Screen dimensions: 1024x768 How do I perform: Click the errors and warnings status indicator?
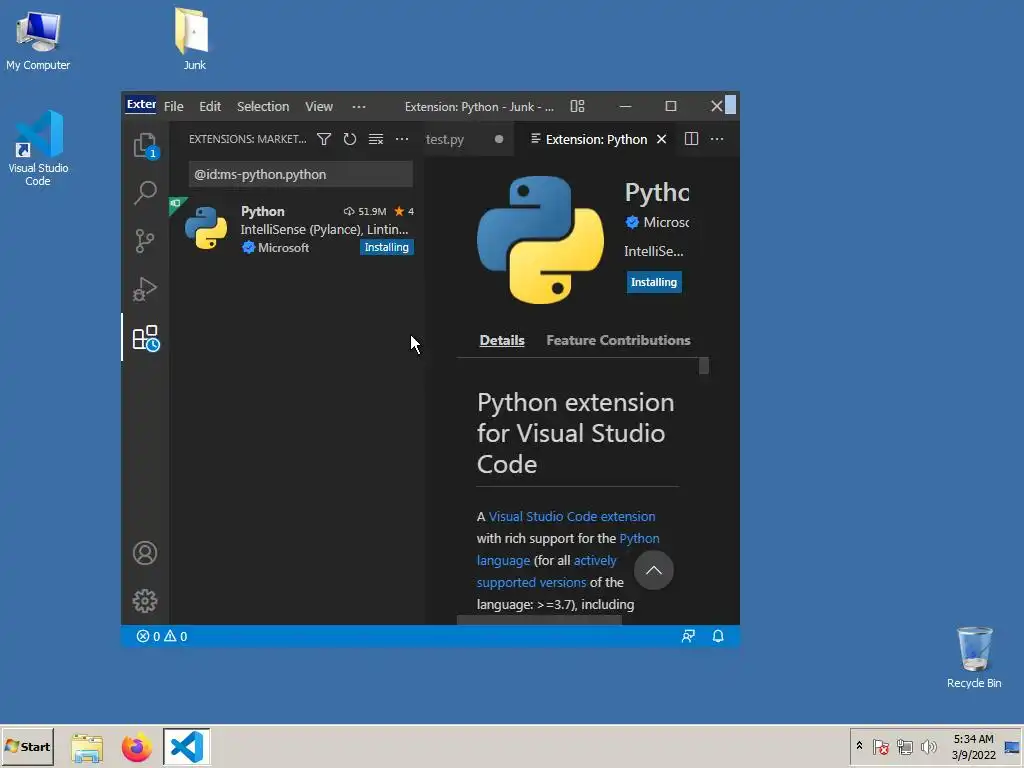[x=161, y=636]
